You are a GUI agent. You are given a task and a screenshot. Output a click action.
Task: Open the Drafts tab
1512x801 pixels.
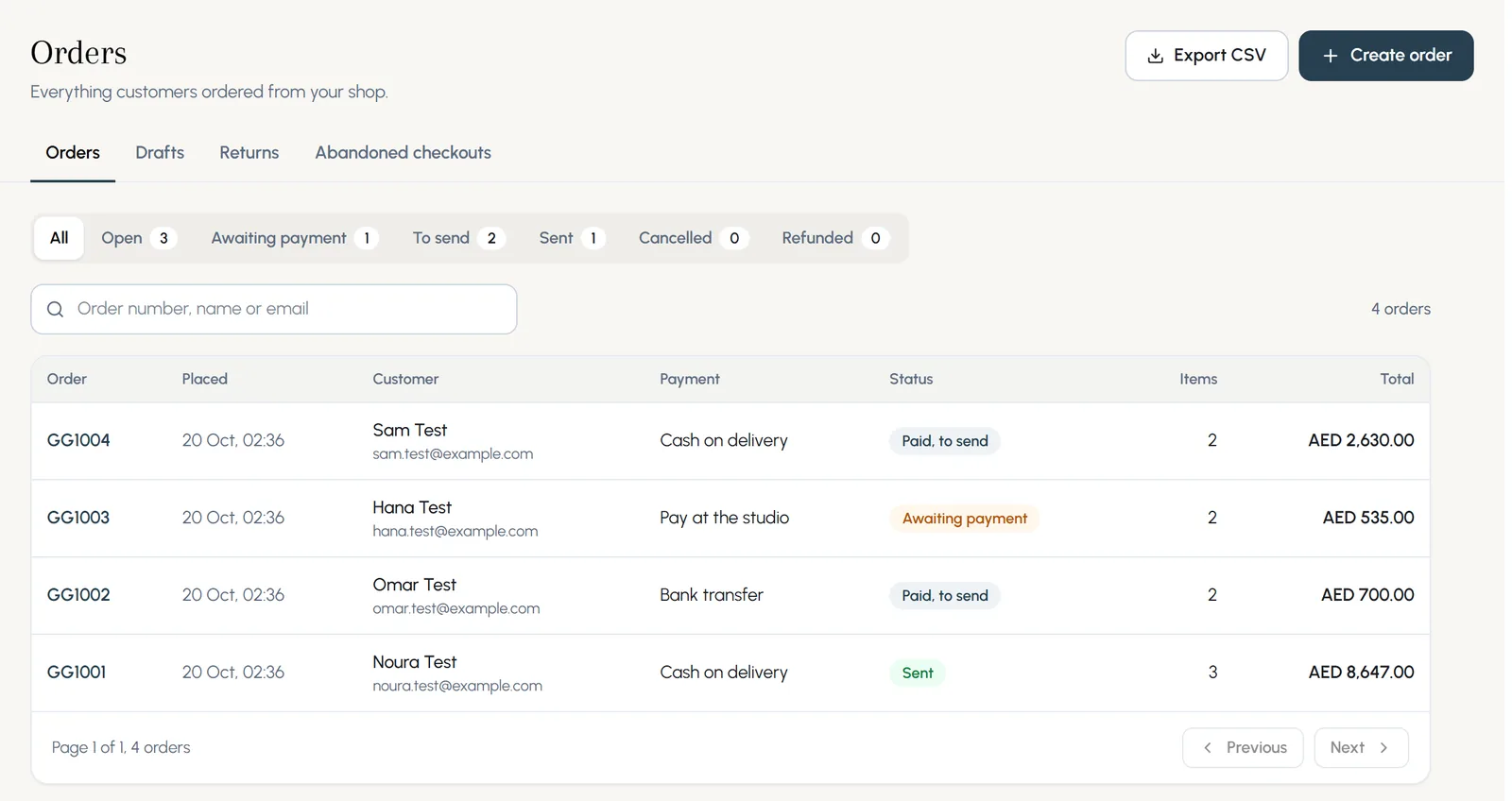[x=160, y=153]
